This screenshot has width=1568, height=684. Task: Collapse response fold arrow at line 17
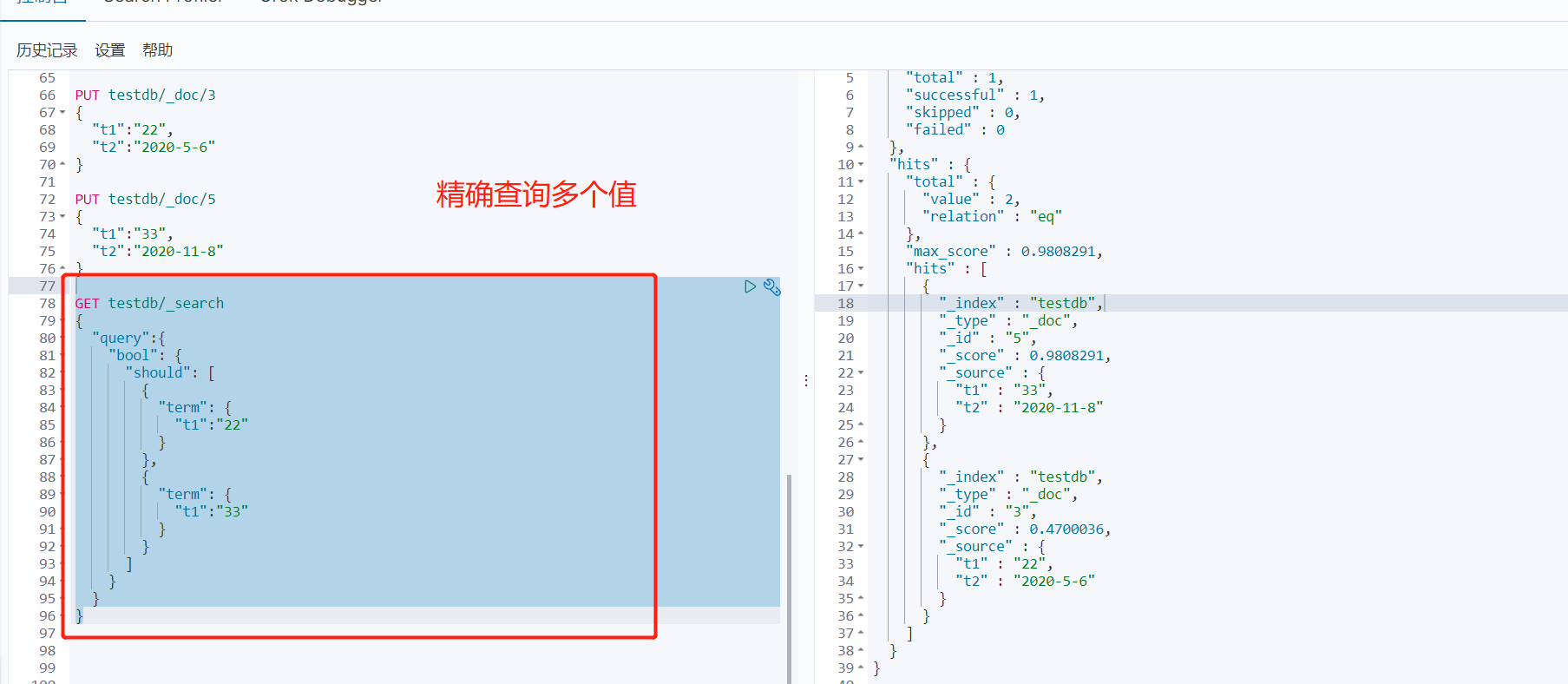pos(861,286)
